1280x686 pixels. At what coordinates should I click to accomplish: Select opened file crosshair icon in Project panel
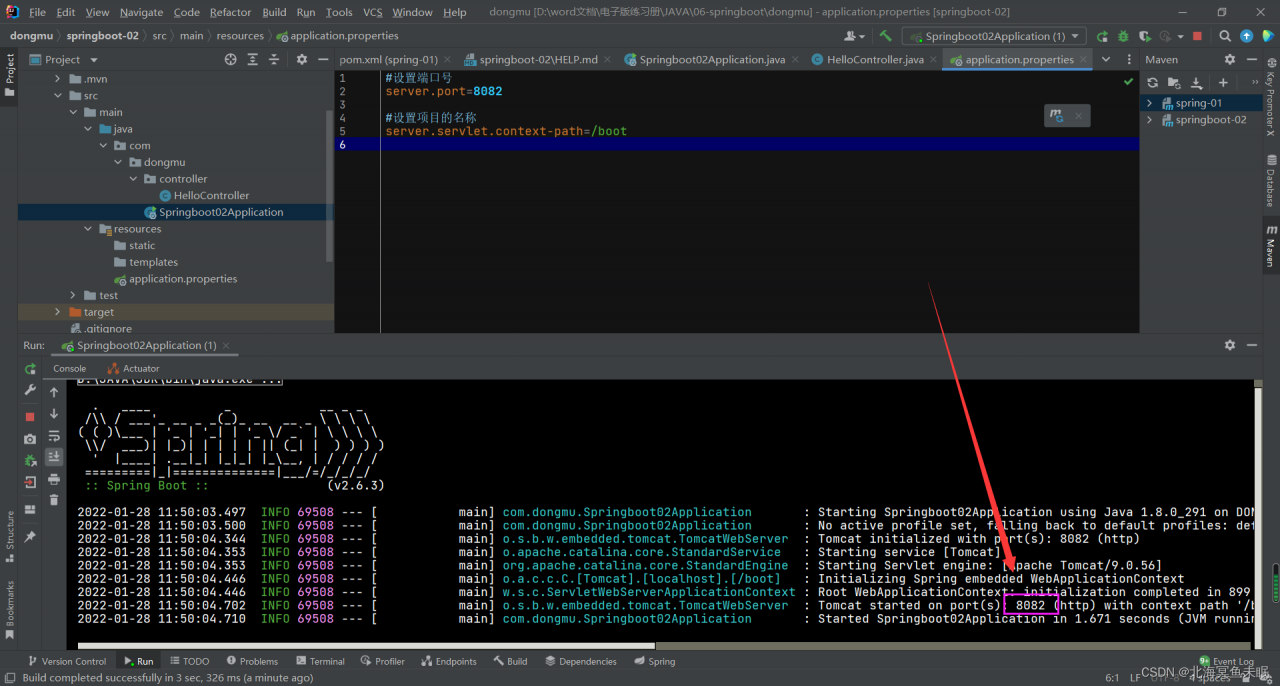point(230,60)
